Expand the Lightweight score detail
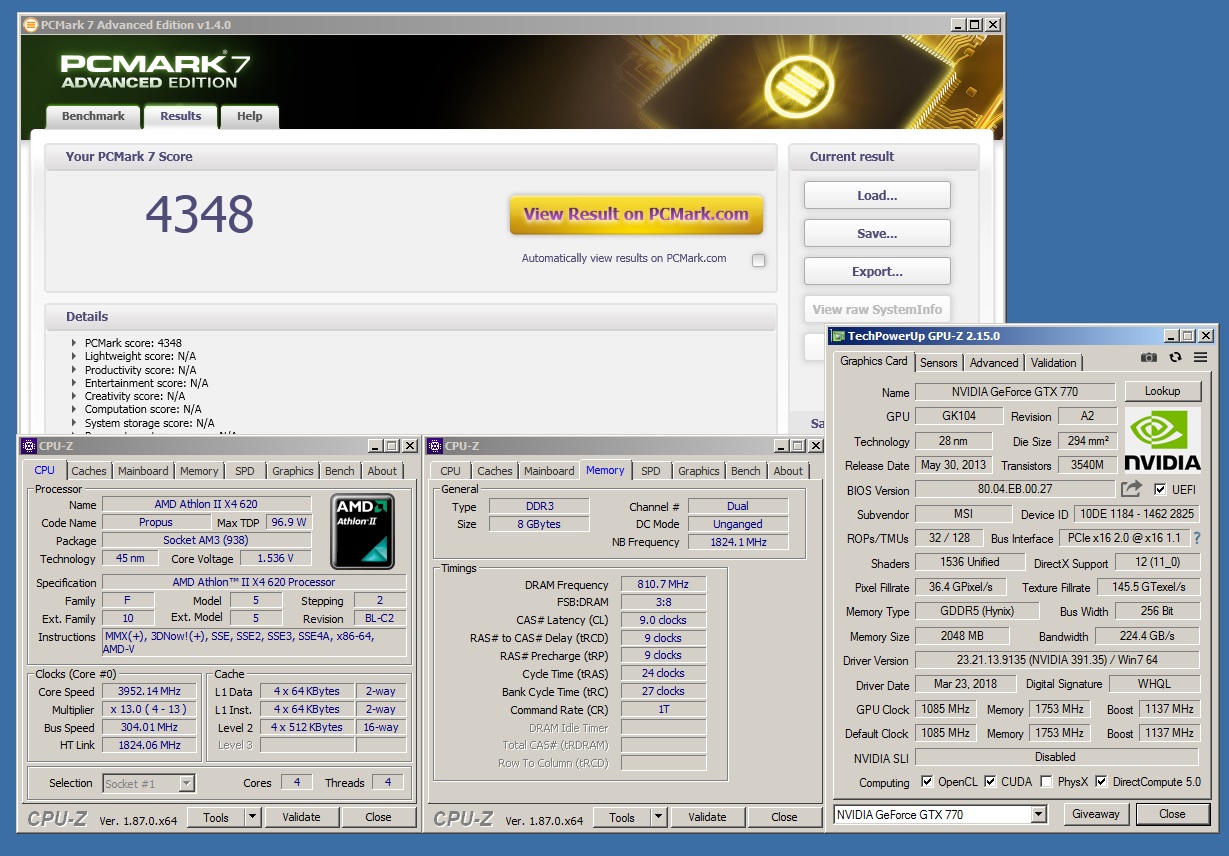The image size is (1229, 856). (x=74, y=356)
